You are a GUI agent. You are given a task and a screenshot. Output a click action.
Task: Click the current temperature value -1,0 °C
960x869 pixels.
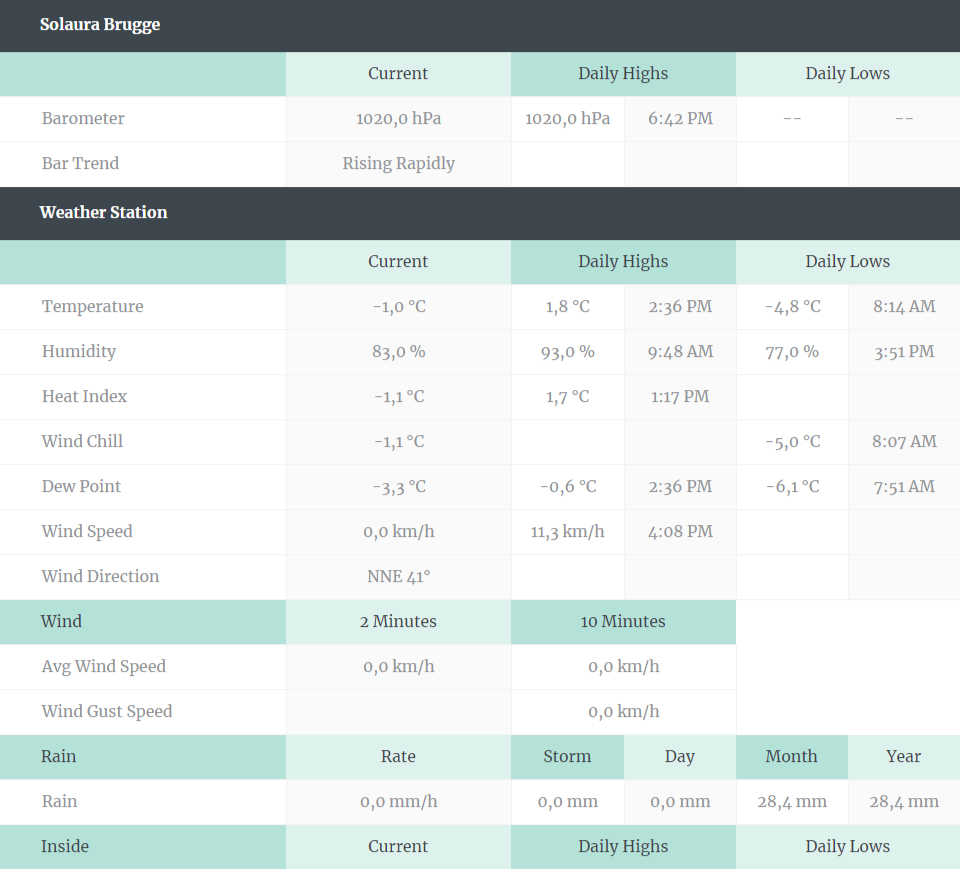tap(399, 306)
